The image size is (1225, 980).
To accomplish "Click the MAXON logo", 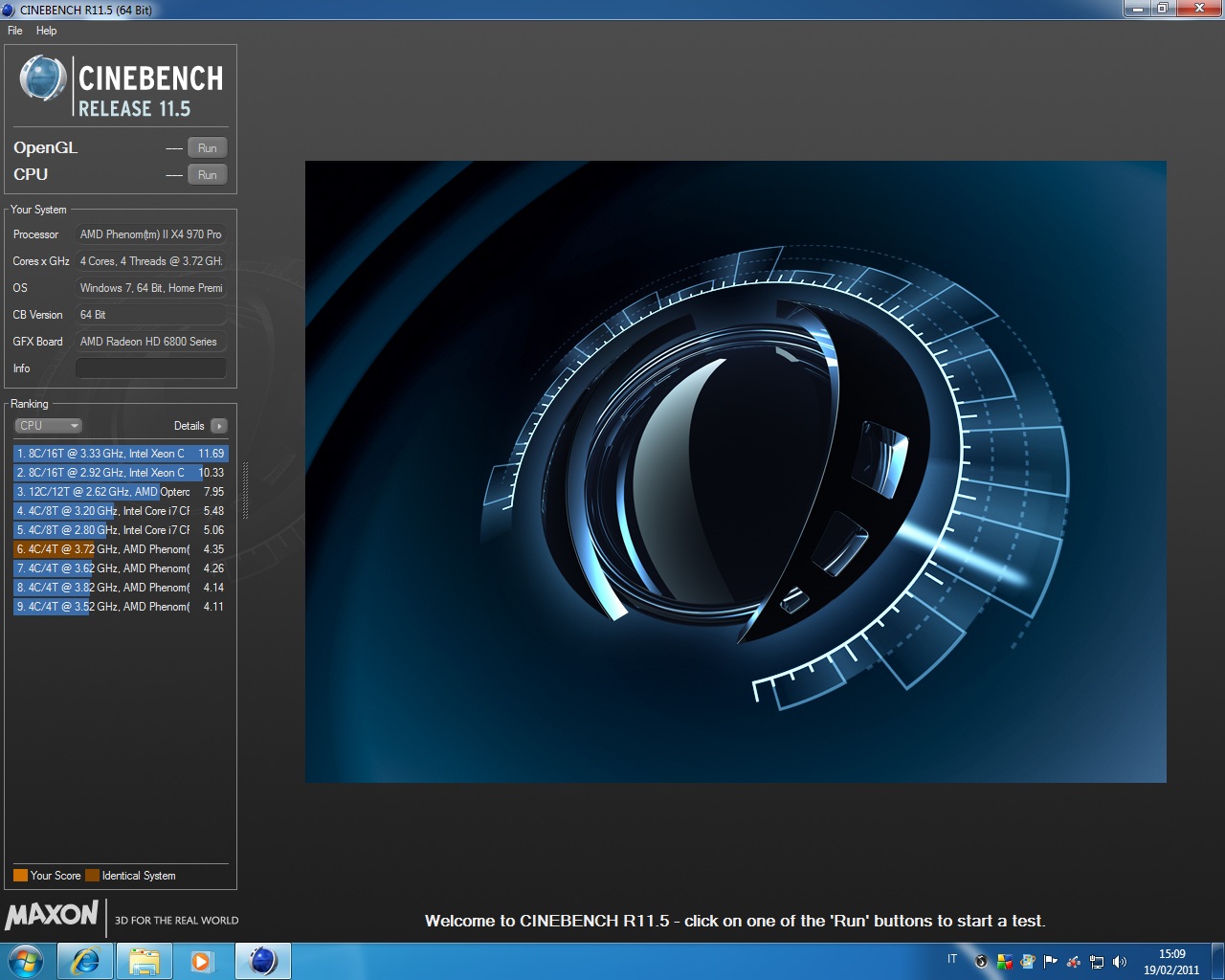I will 52,916.
